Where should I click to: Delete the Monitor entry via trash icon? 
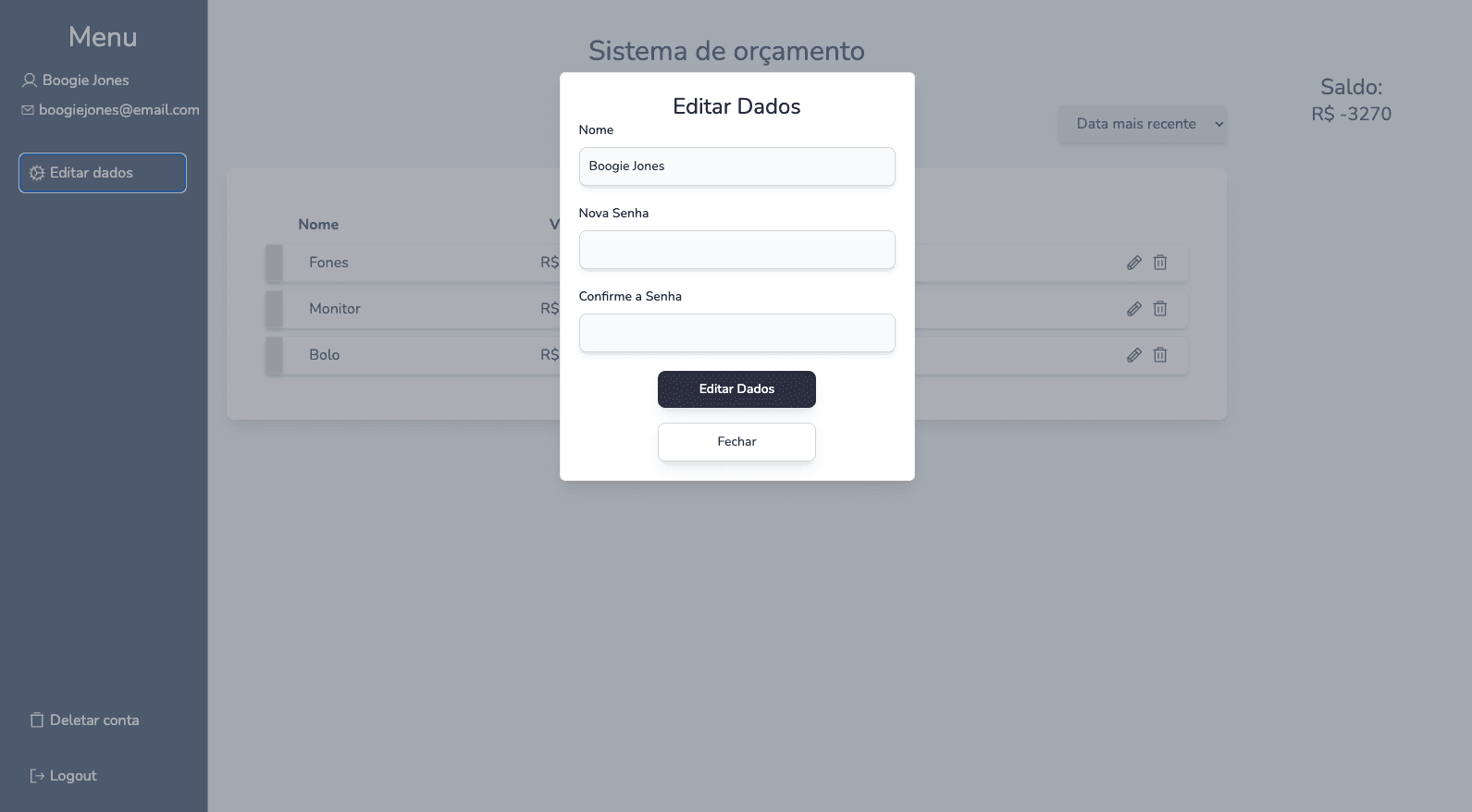[1160, 309]
